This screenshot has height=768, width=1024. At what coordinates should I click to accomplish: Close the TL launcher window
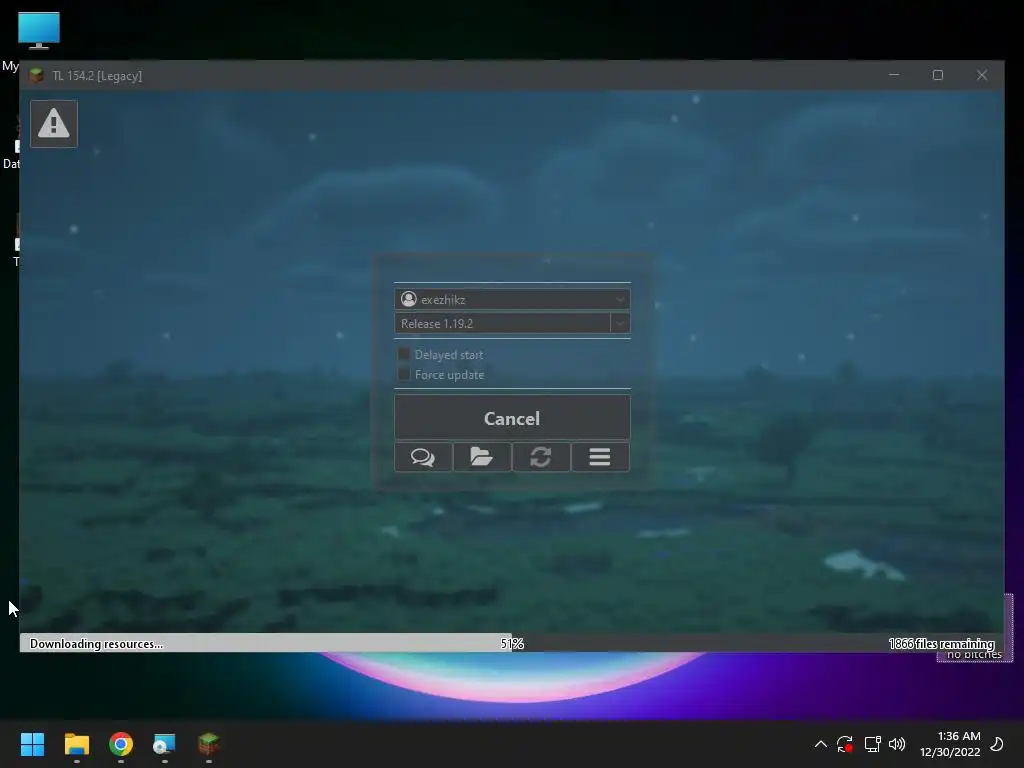982,75
